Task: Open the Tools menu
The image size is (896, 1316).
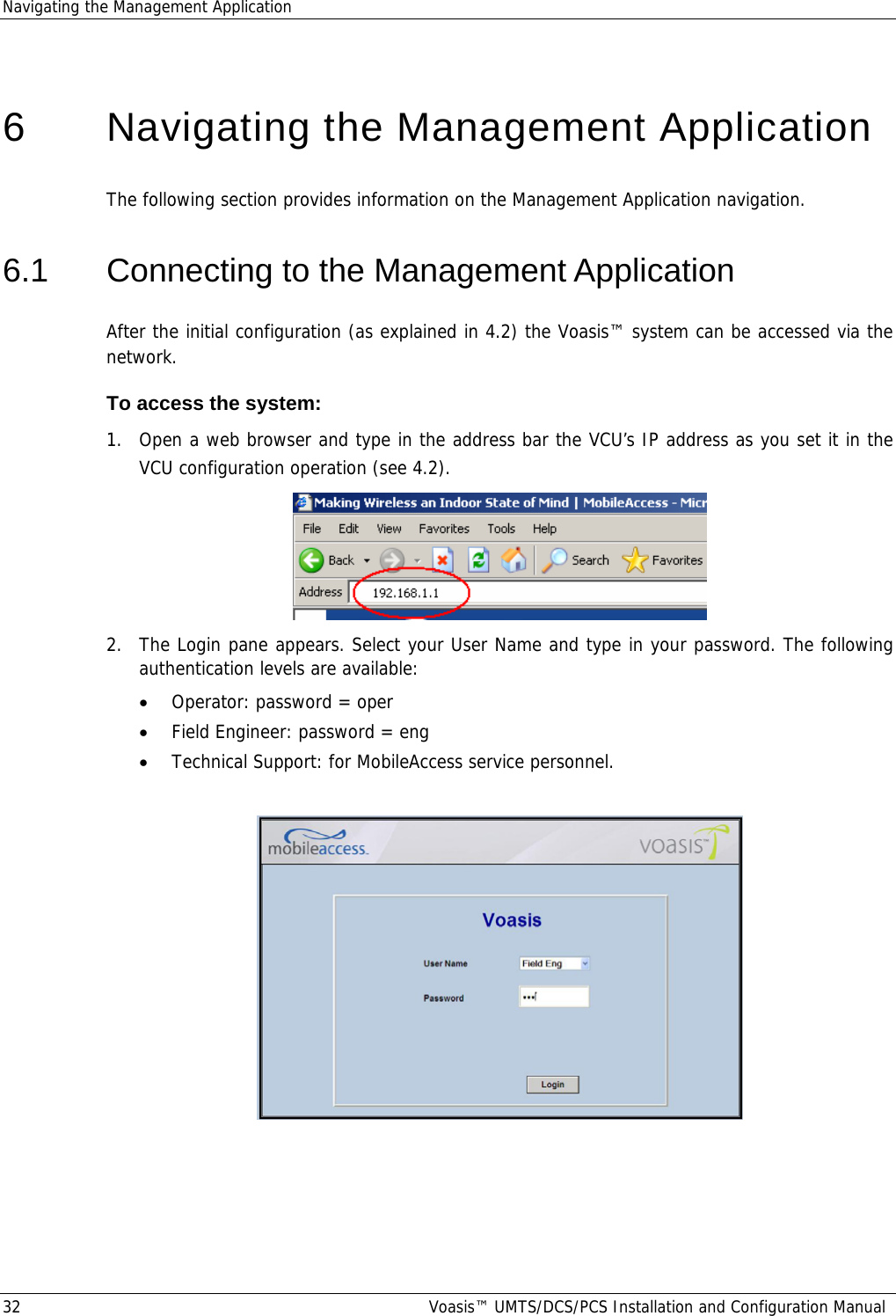Action: tap(501, 529)
